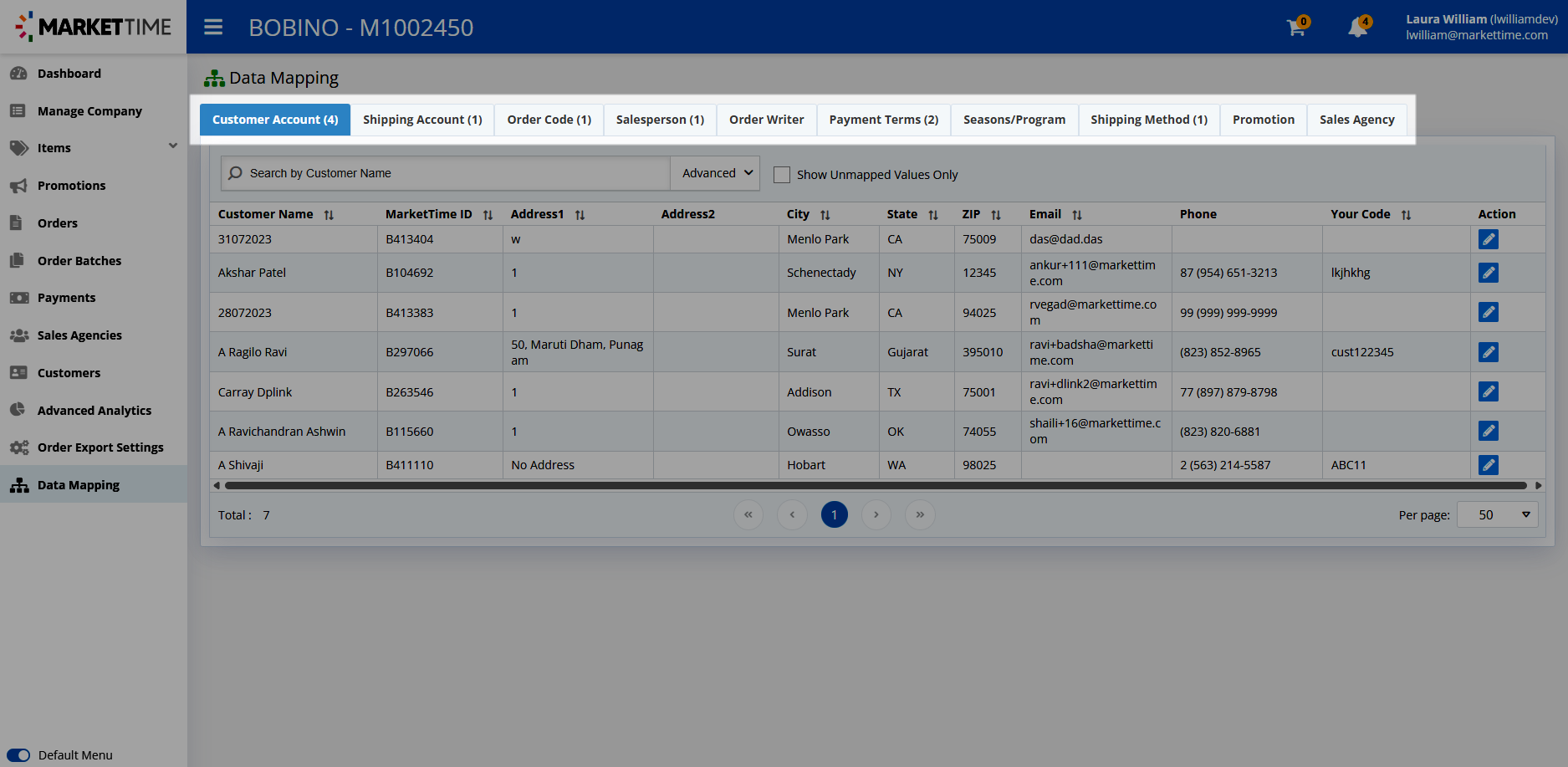The width and height of the screenshot is (1568, 767).
Task: Toggle the Default Menu switch
Action: pos(18,755)
